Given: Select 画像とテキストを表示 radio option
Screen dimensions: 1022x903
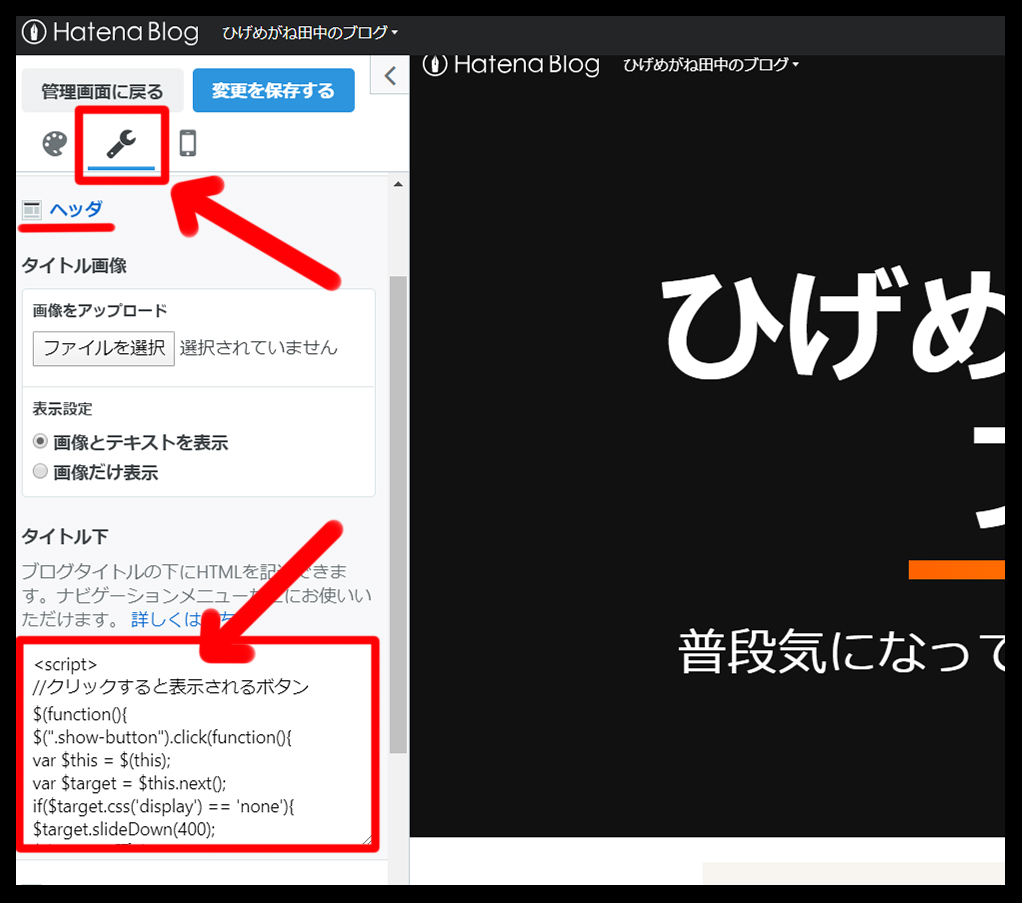Looking at the screenshot, I should (40, 441).
